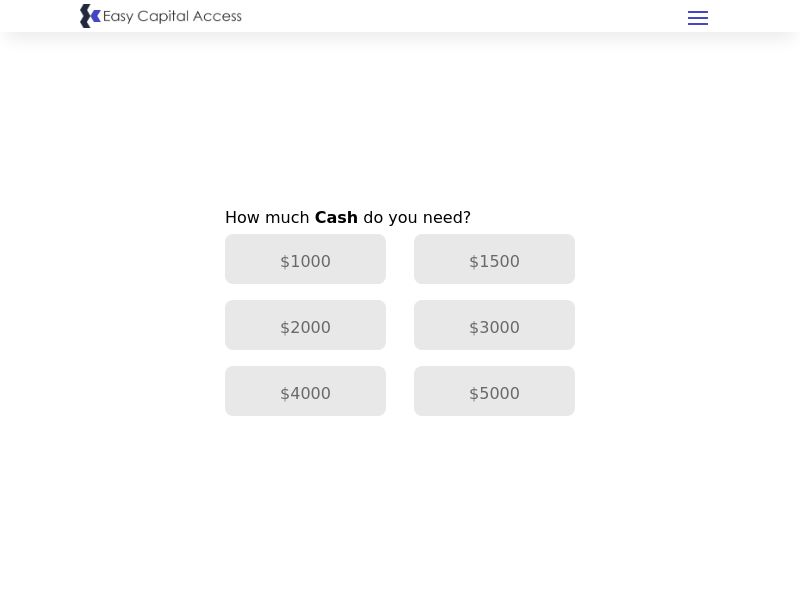Image resolution: width=800 pixels, height=600 pixels.
Task: Click the question heading text
Action: coord(348,217)
